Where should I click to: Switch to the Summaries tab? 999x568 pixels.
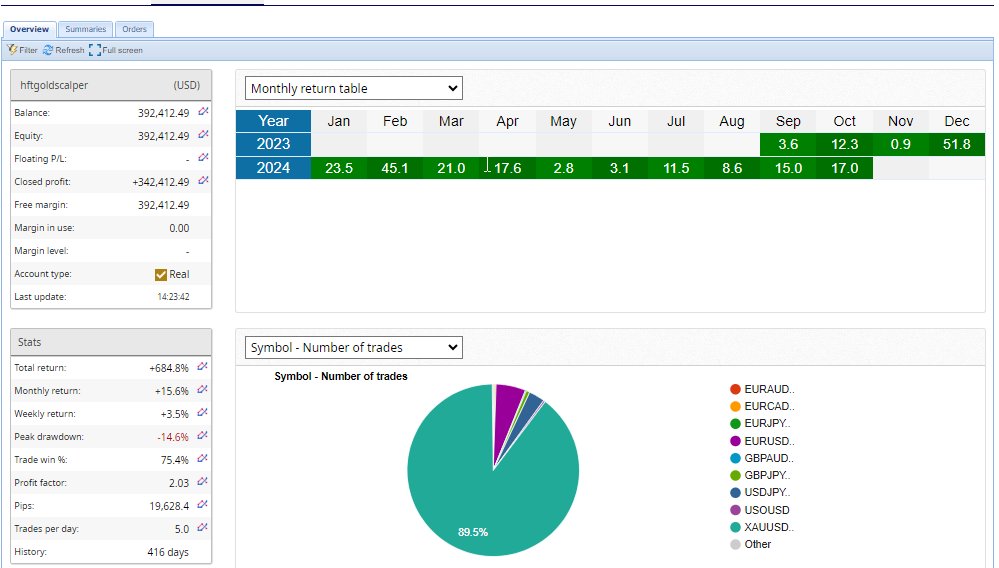coord(85,29)
